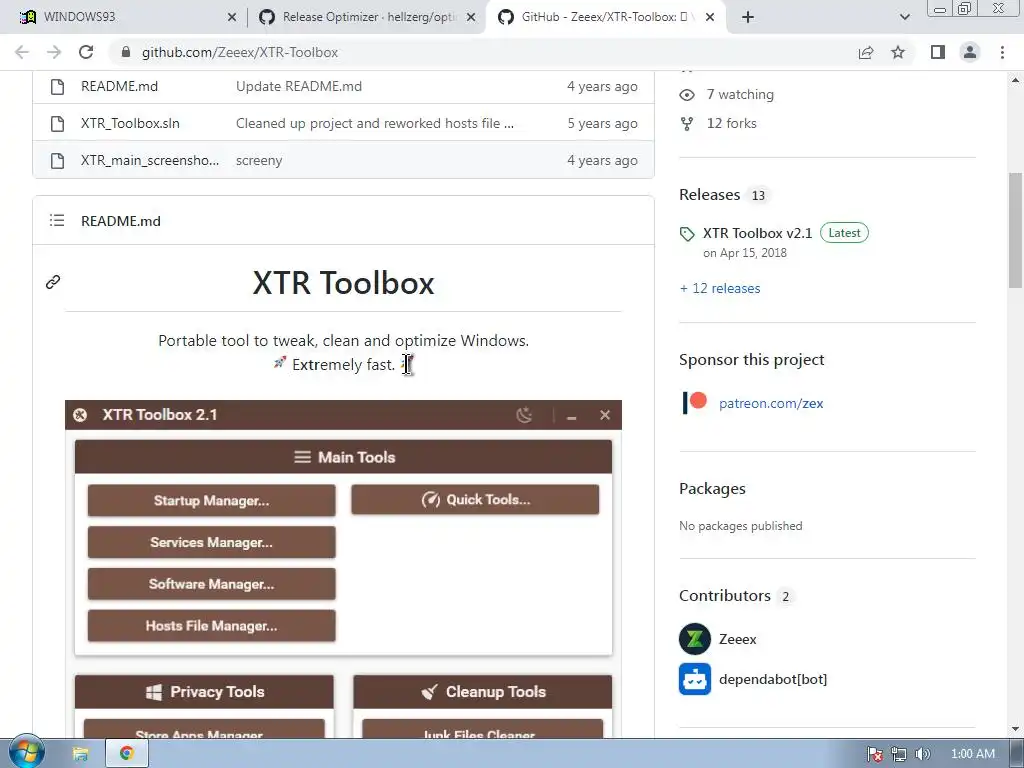Reload the current page

coord(86,52)
